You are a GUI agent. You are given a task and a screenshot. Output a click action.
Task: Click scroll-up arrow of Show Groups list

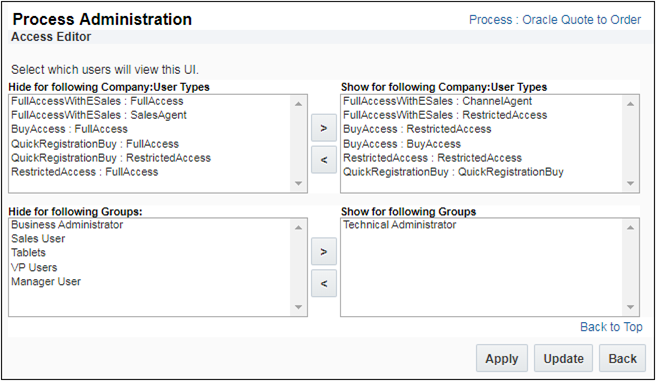coord(630,228)
